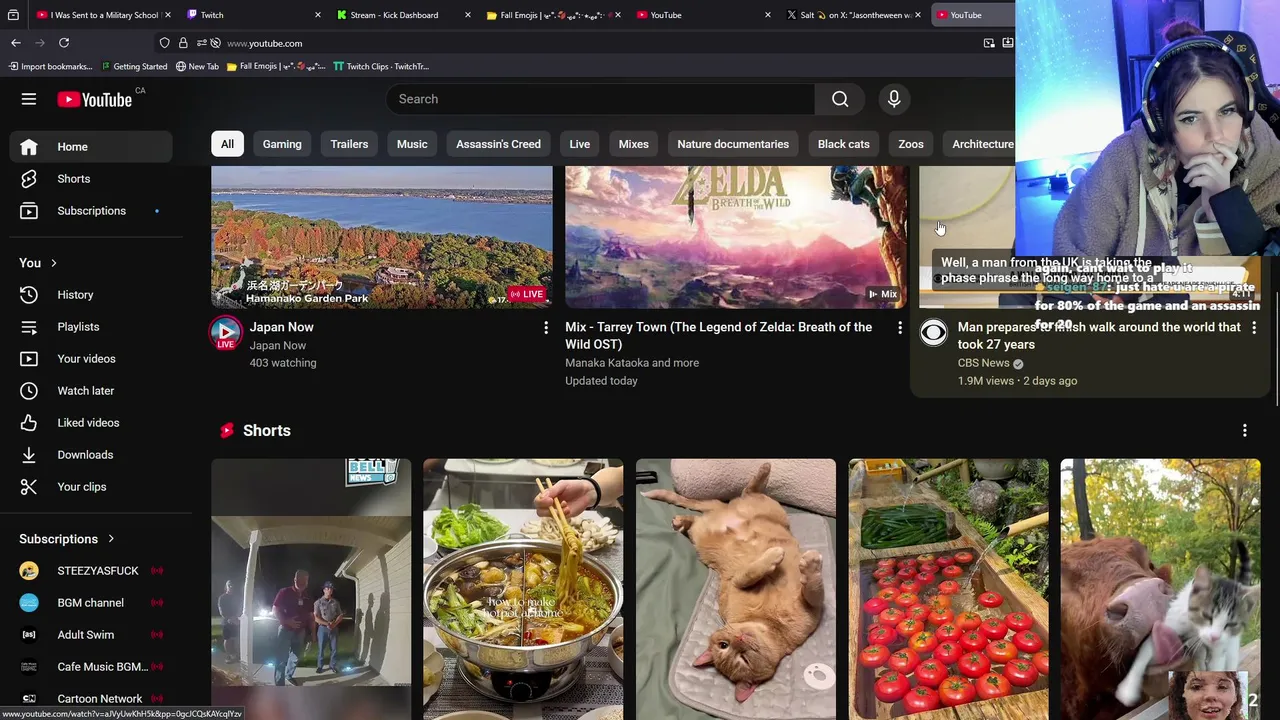Select the Black cats chip
The image size is (1280, 720).
[x=844, y=144]
